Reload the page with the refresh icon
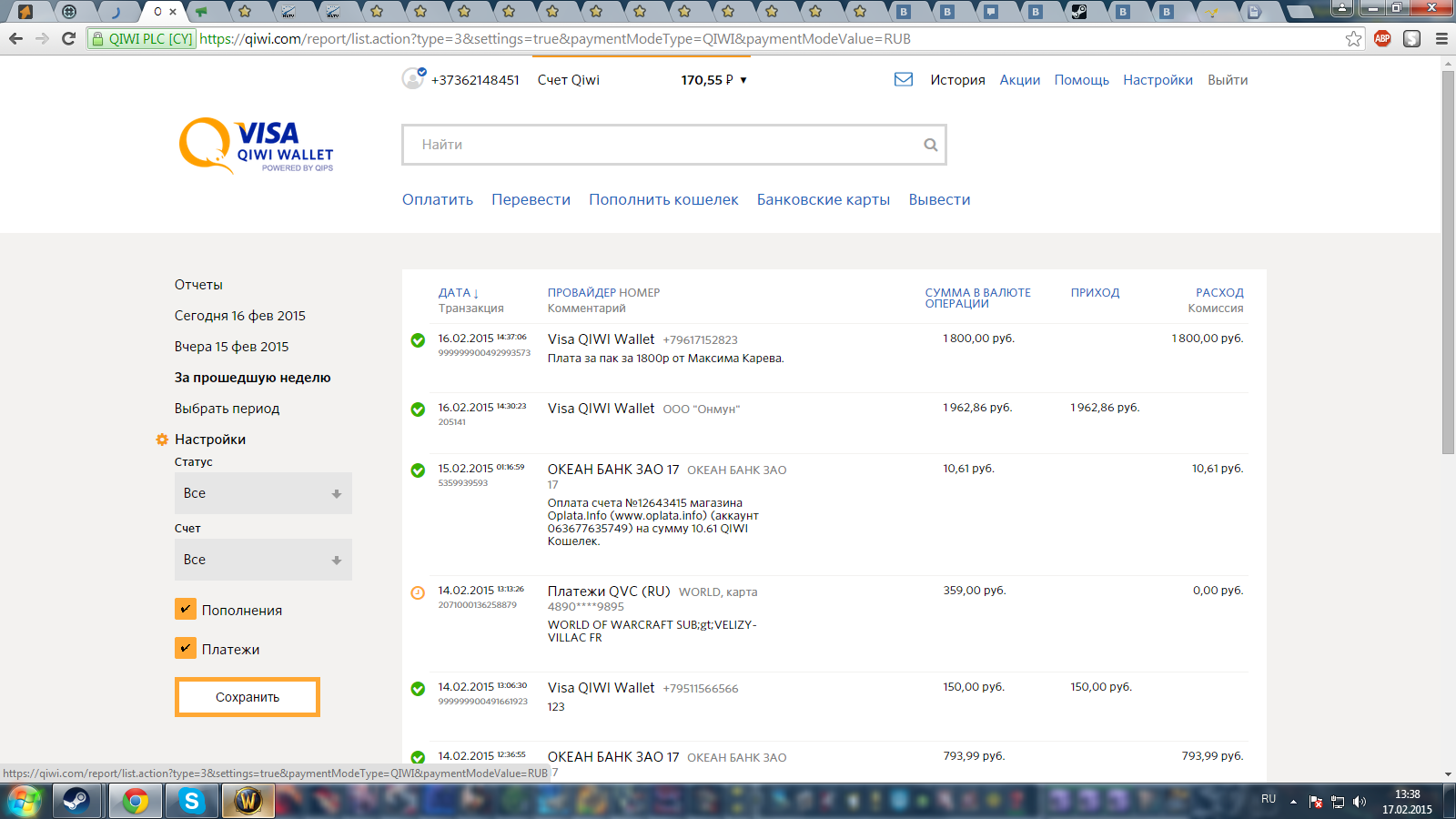 click(x=68, y=38)
